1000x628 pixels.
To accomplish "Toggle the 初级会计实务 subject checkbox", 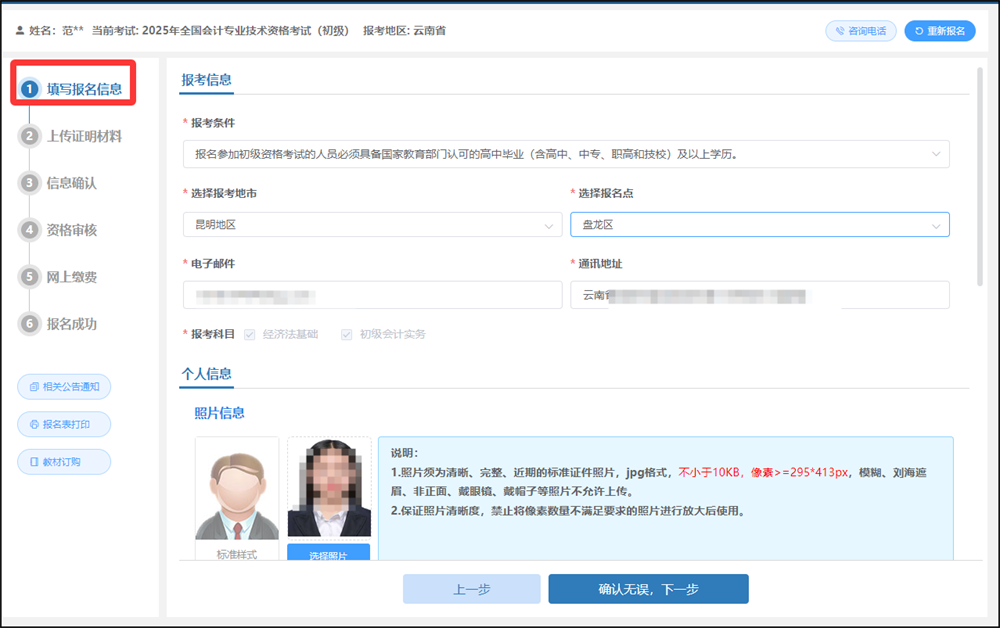I will [x=346, y=335].
